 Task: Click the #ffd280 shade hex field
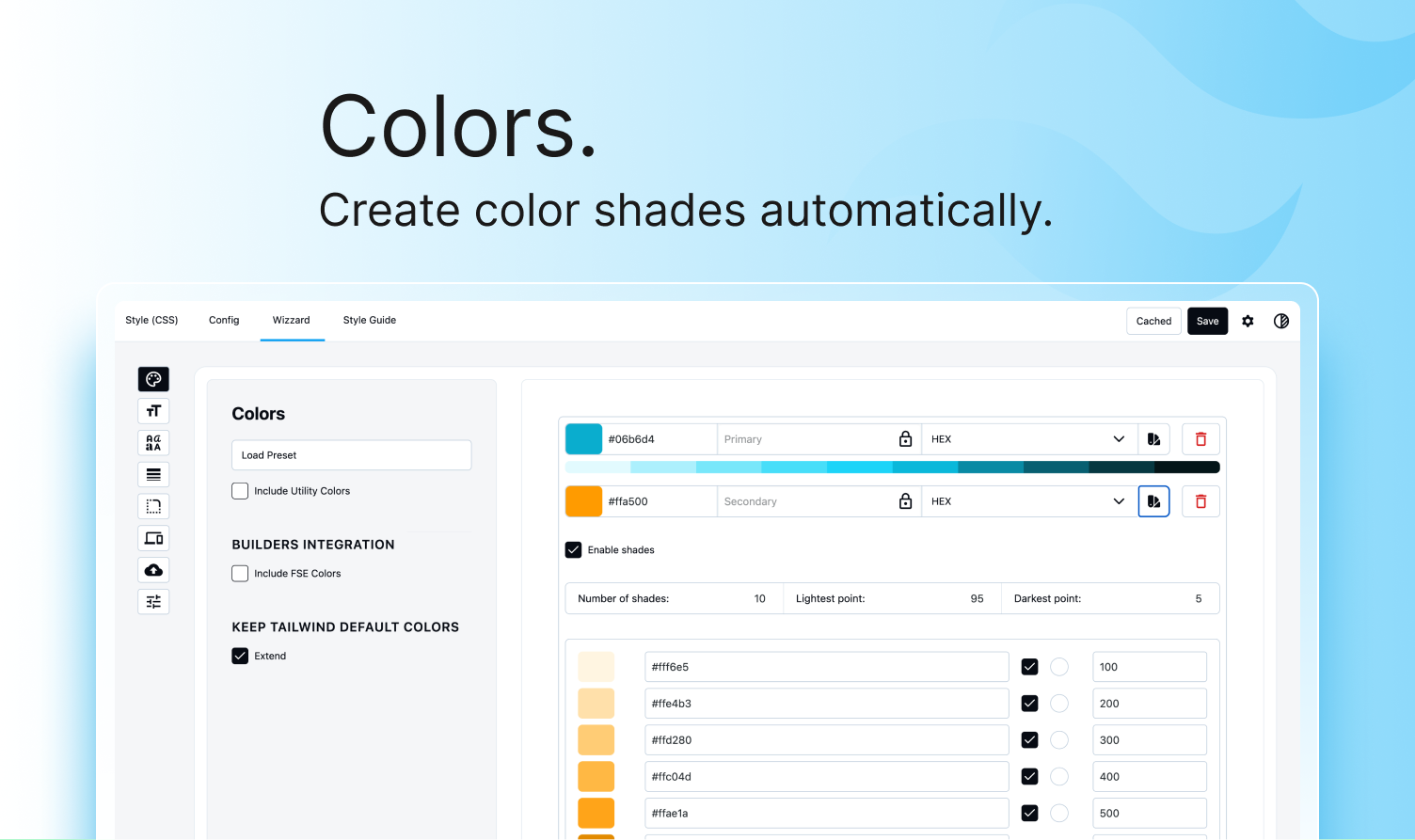point(827,740)
